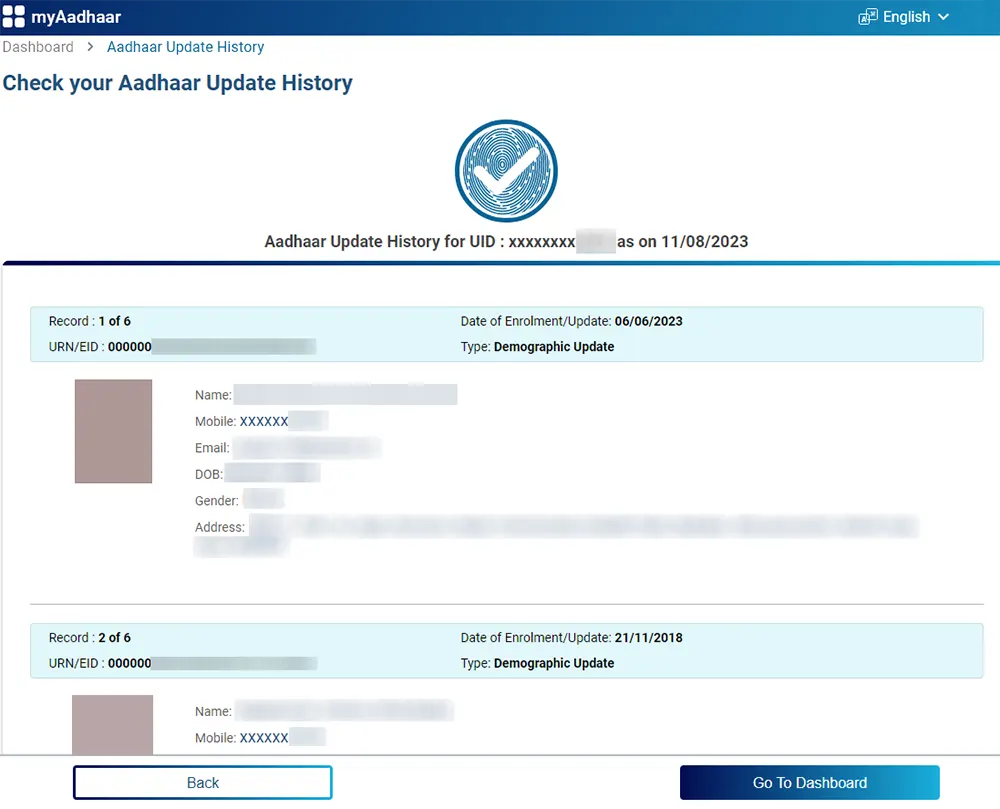Viewport: 1000px width, 809px height.
Task: Go to Dashboard breadcrumb link
Action: pos(38,47)
